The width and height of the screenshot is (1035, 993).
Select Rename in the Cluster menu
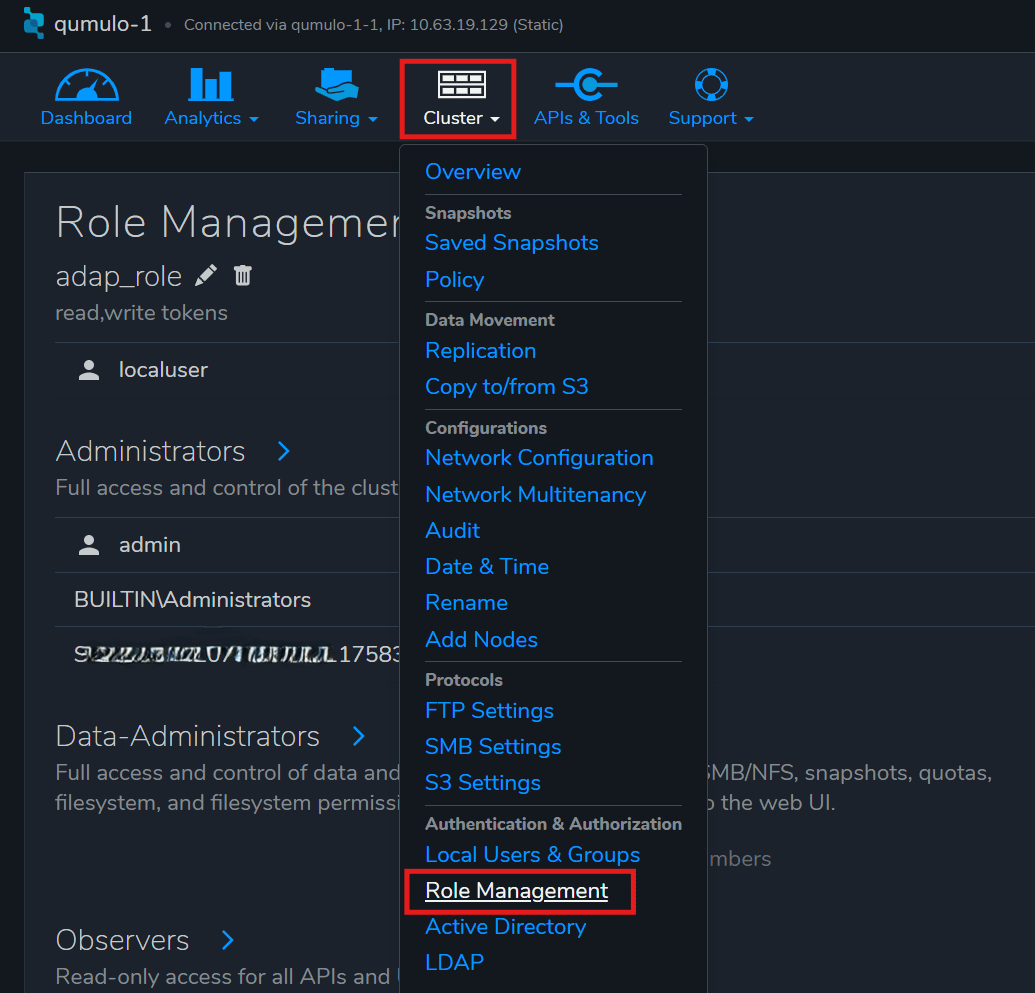[x=466, y=603]
